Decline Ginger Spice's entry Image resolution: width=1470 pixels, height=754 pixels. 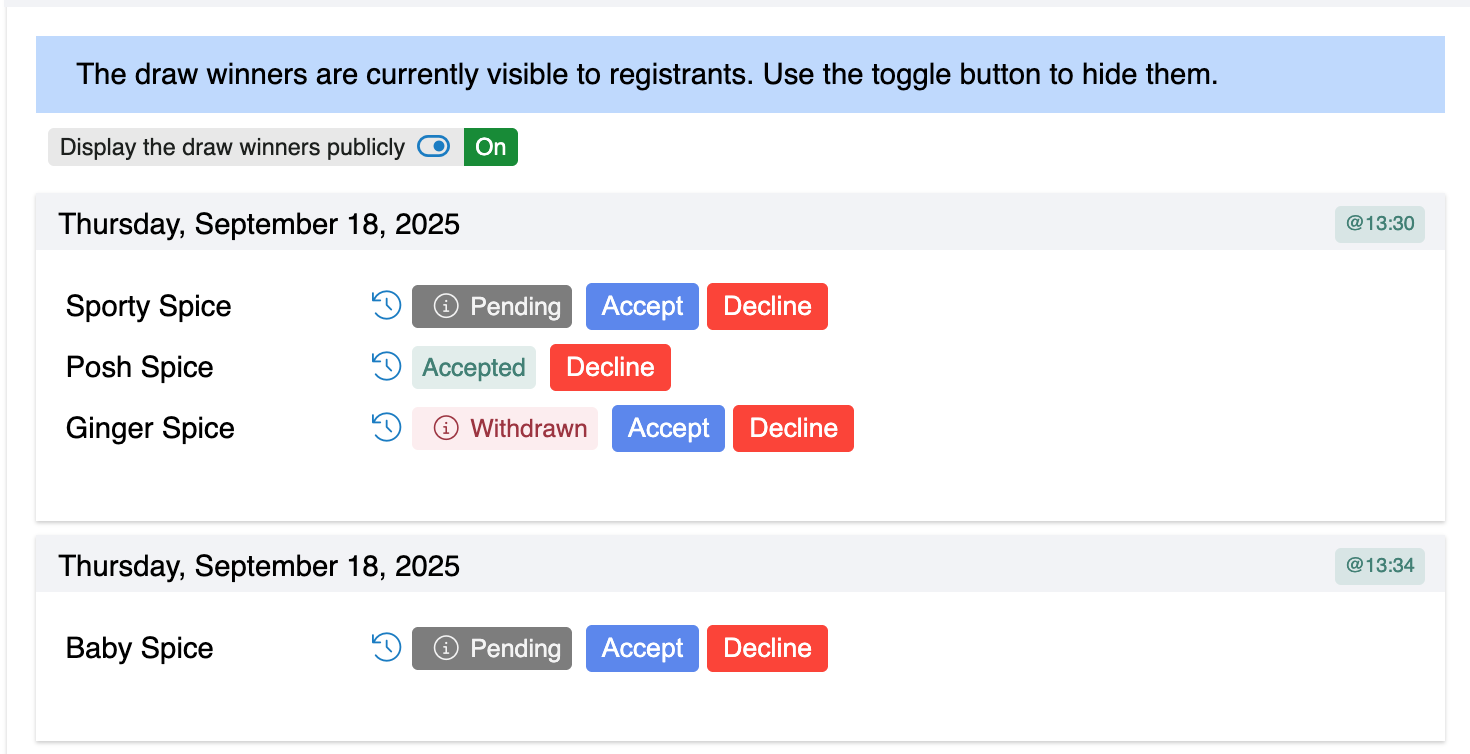793,428
